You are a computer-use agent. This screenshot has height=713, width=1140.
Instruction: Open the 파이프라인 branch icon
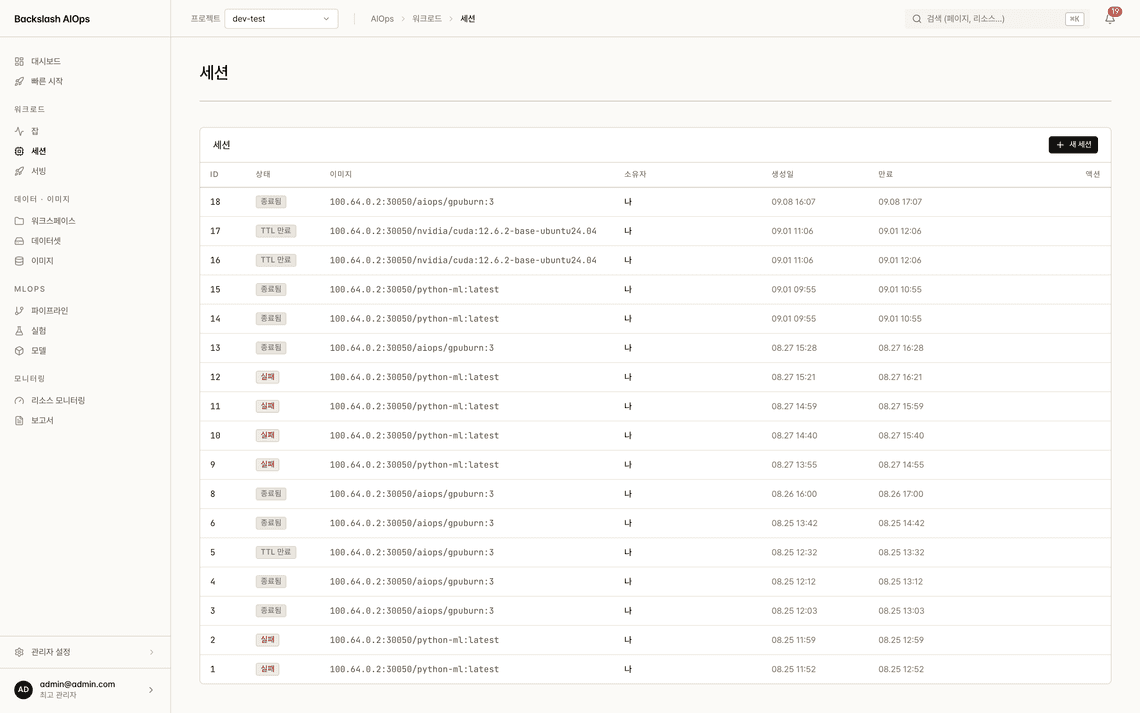(x=20, y=311)
